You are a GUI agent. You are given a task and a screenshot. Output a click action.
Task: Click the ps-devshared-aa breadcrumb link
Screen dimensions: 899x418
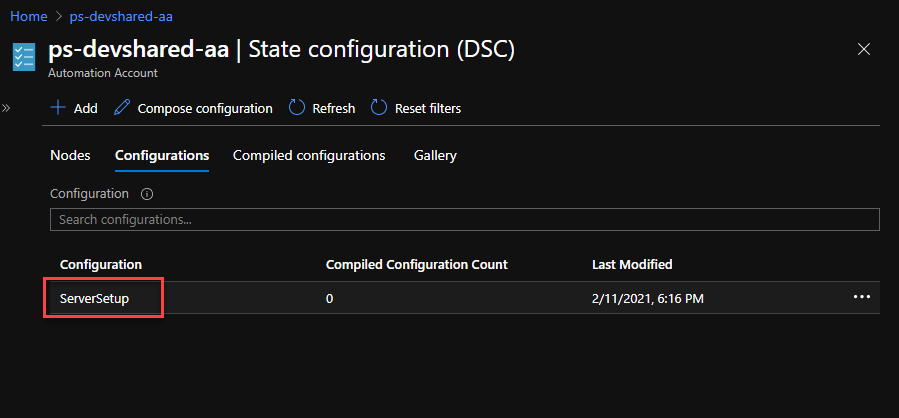click(x=121, y=17)
